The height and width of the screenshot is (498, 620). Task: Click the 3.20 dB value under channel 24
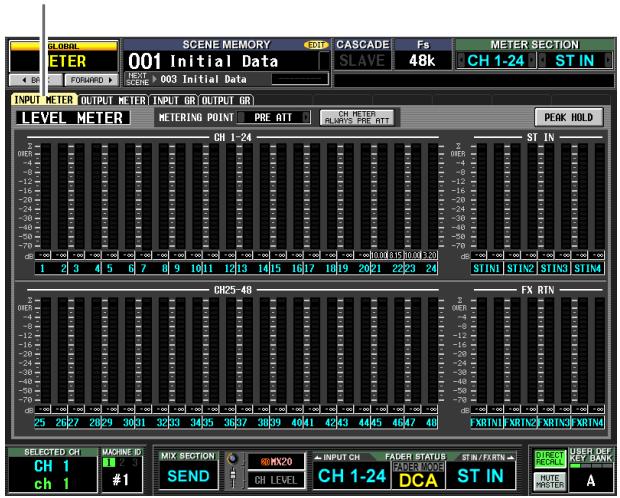(x=430, y=255)
